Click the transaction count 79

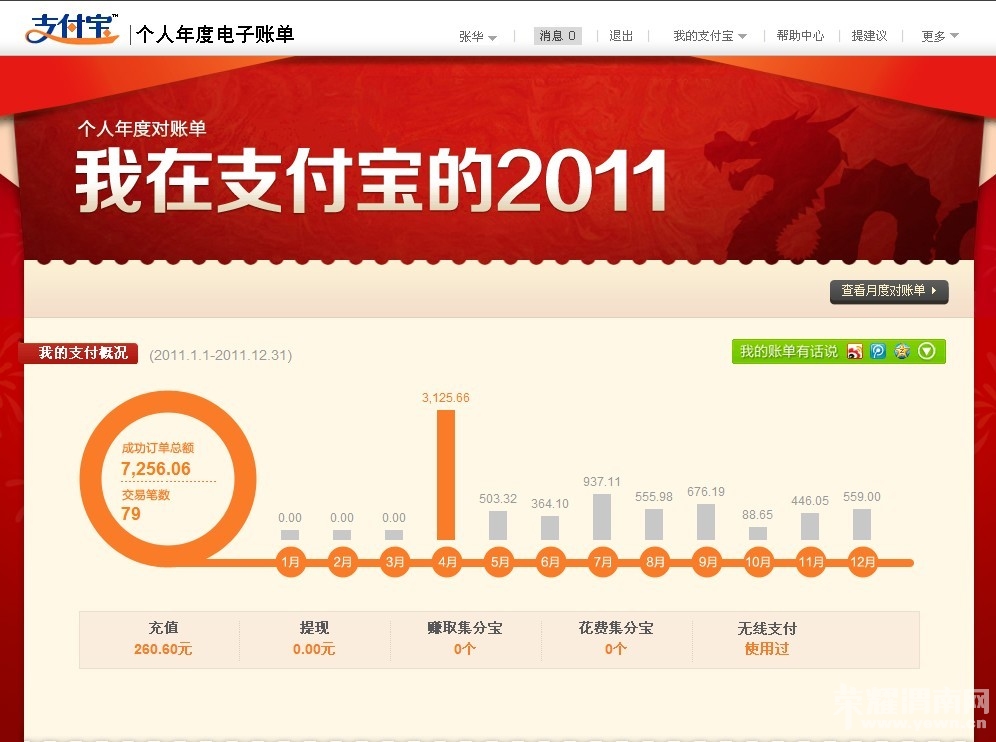pyautogui.click(x=131, y=513)
